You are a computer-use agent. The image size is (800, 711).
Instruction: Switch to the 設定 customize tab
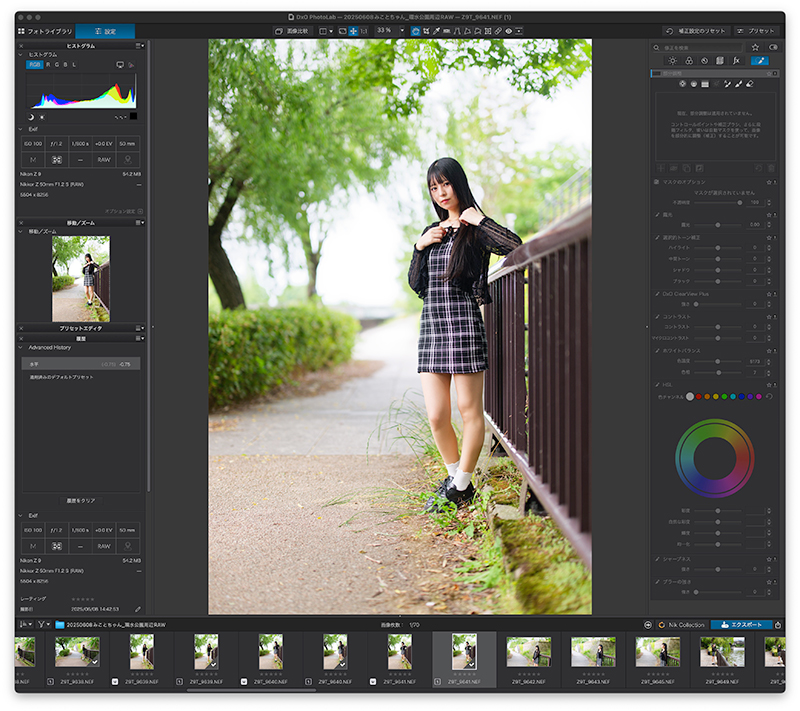click(x=105, y=31)
